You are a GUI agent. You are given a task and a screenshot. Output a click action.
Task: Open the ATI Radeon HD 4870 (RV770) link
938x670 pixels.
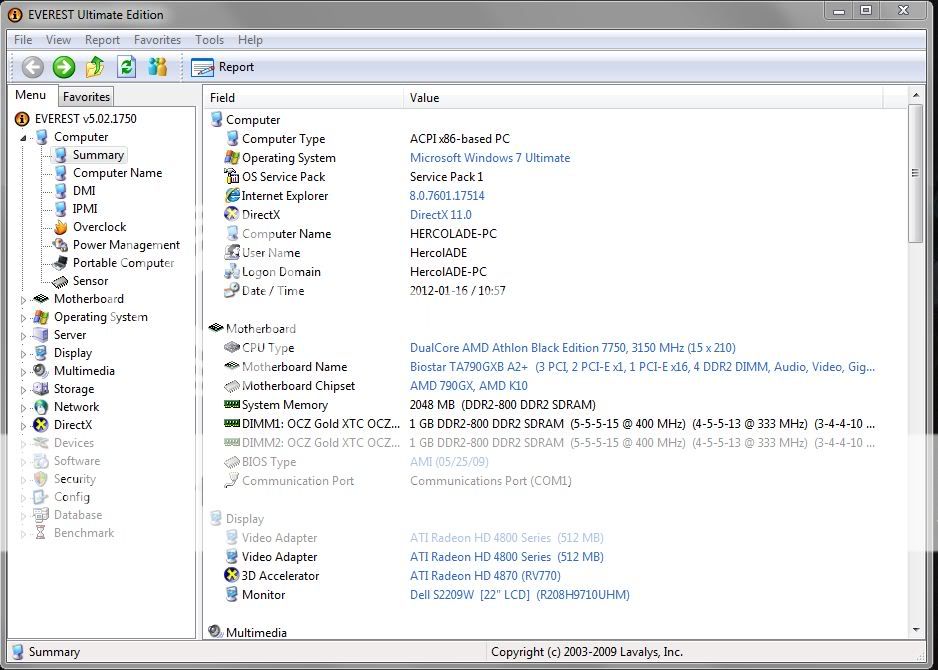485,575
